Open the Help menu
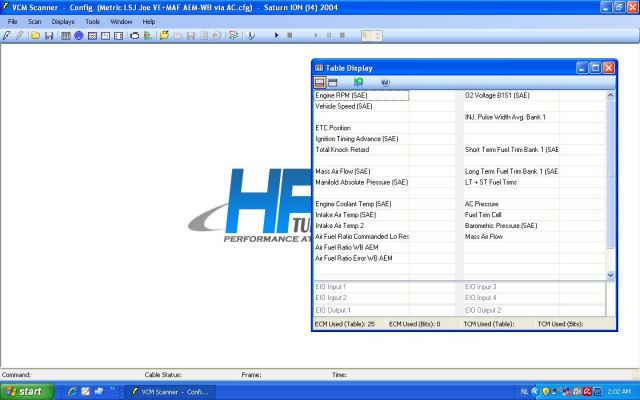The height and width of the screenshot is (400, 640). tap(149, 22)
